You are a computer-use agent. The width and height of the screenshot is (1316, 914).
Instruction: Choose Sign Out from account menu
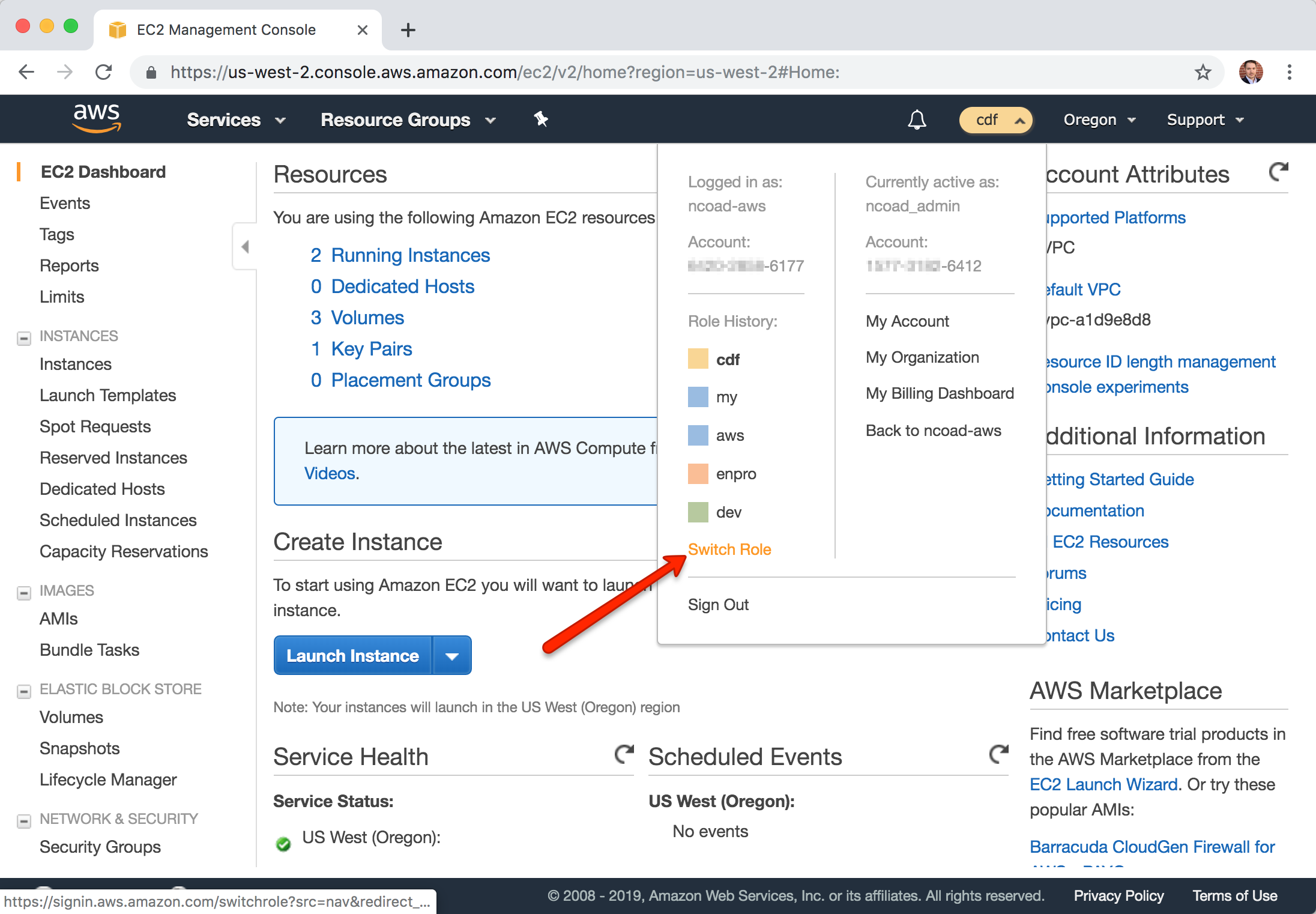coord(718,605)
